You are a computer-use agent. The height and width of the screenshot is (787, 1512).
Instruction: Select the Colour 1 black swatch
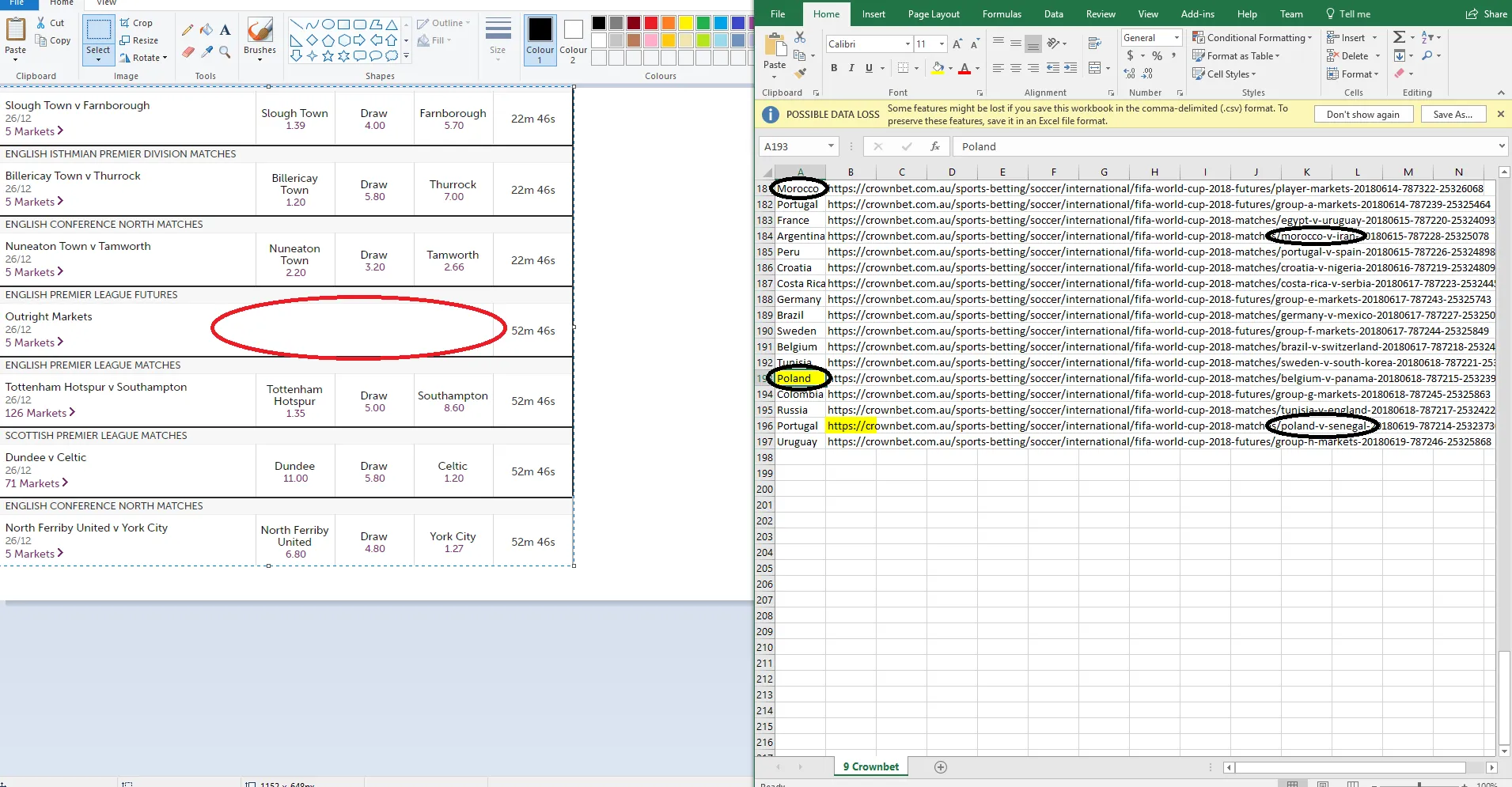coord(540,40)
